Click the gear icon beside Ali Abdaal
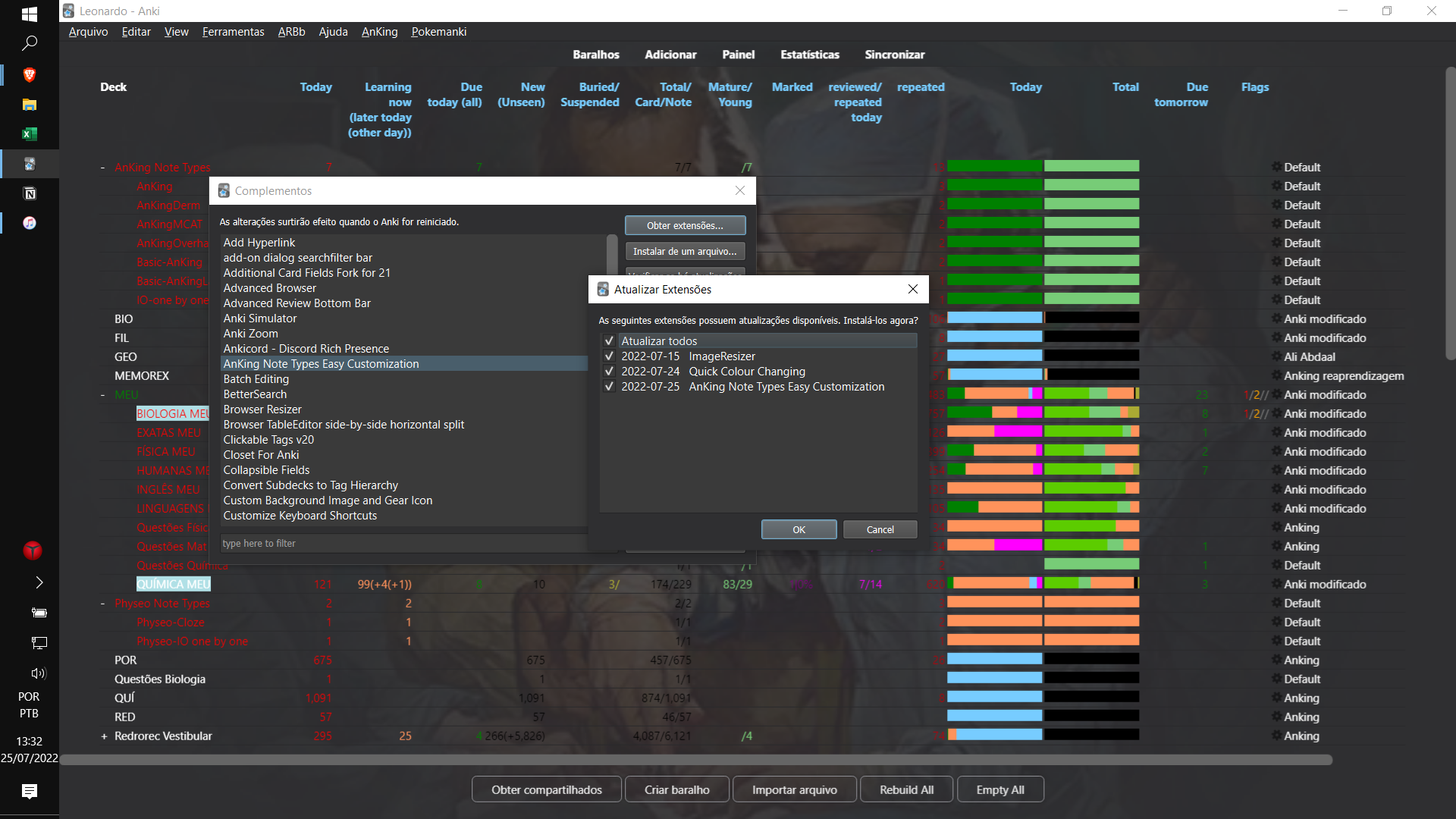 pos(1276,356)
